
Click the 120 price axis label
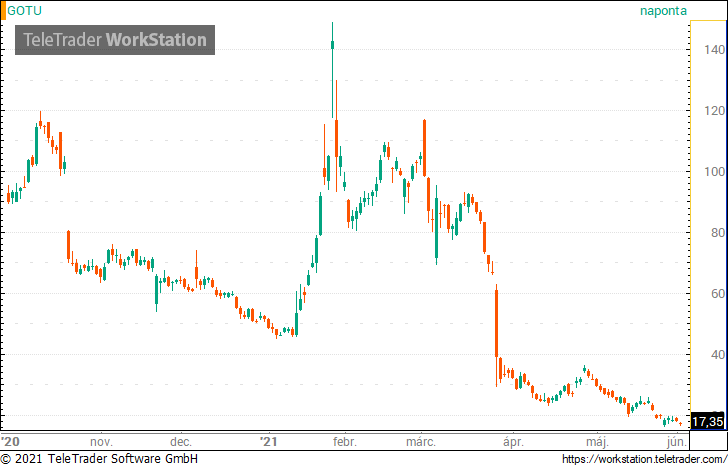[714, 110]
